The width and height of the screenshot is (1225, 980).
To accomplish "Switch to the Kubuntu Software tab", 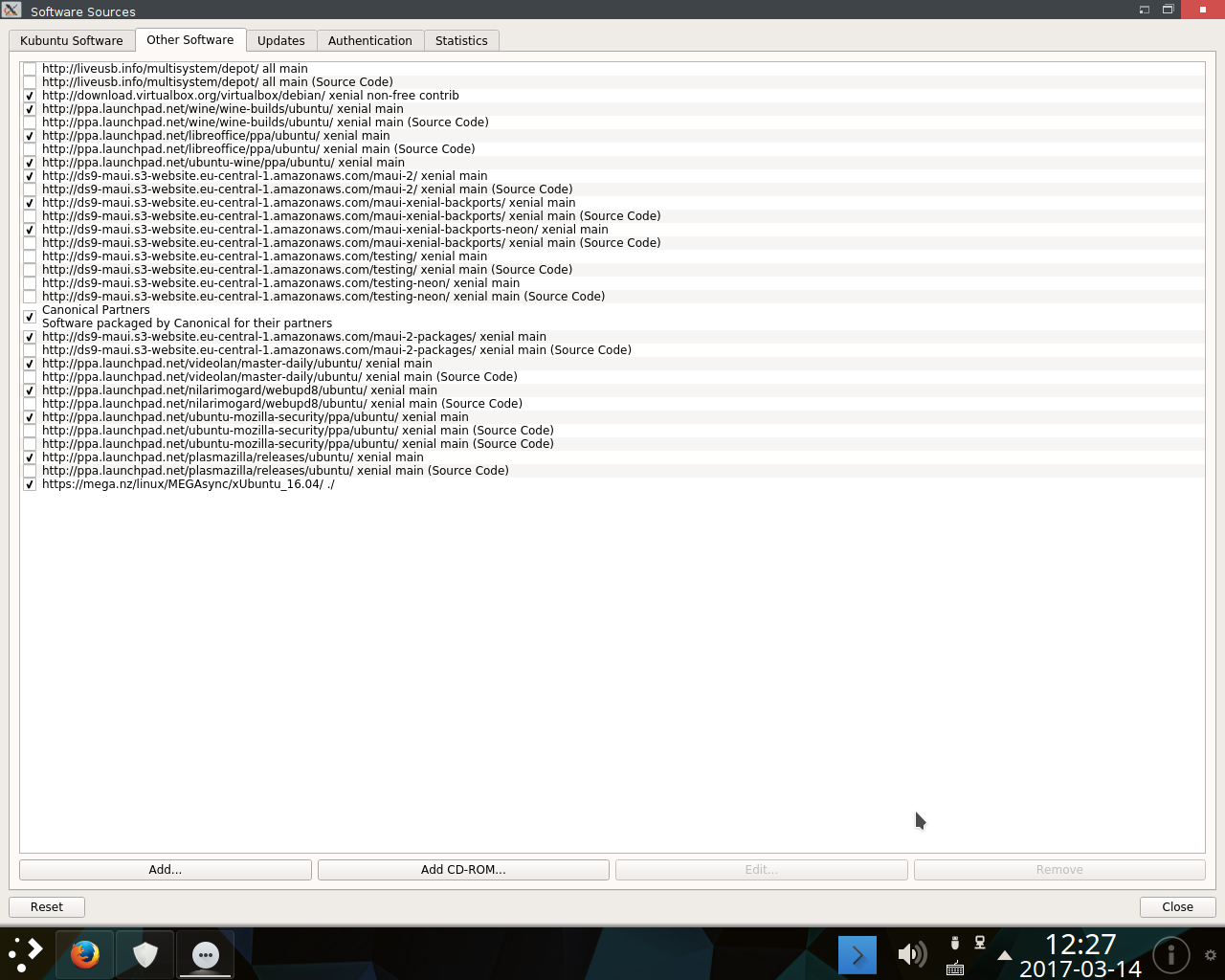I will (x=72, y=40).
